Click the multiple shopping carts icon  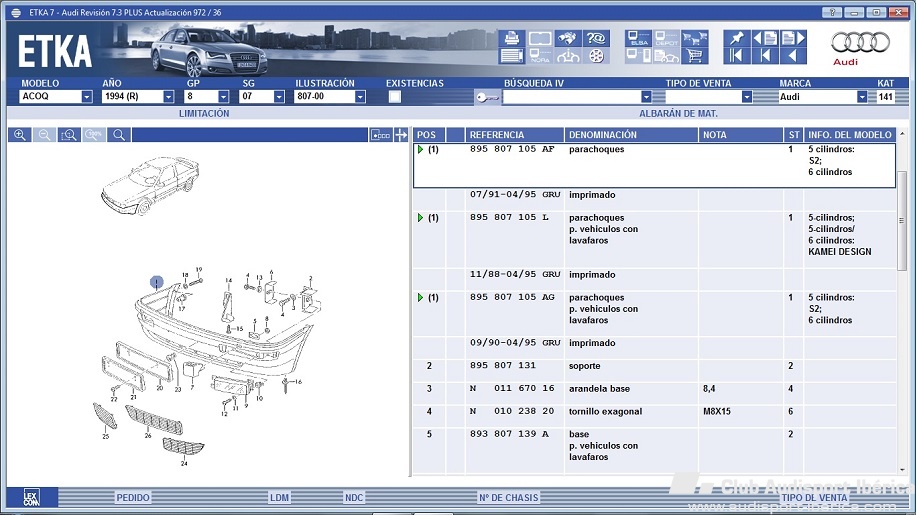point(694,38)
